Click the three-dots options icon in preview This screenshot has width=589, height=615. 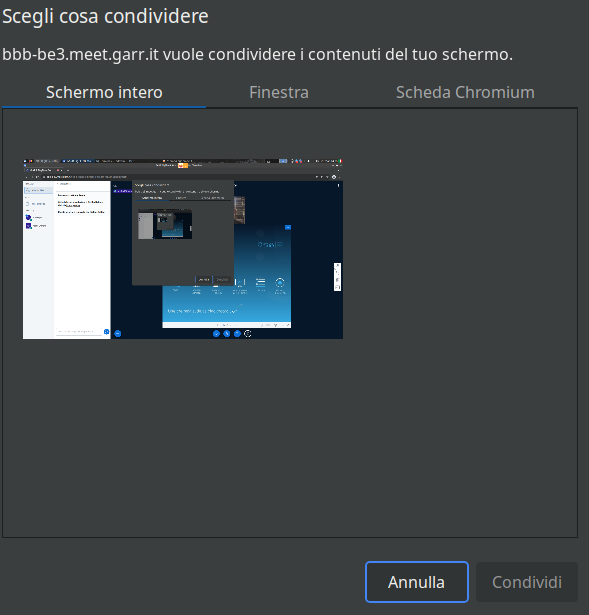tap(338, 186)
